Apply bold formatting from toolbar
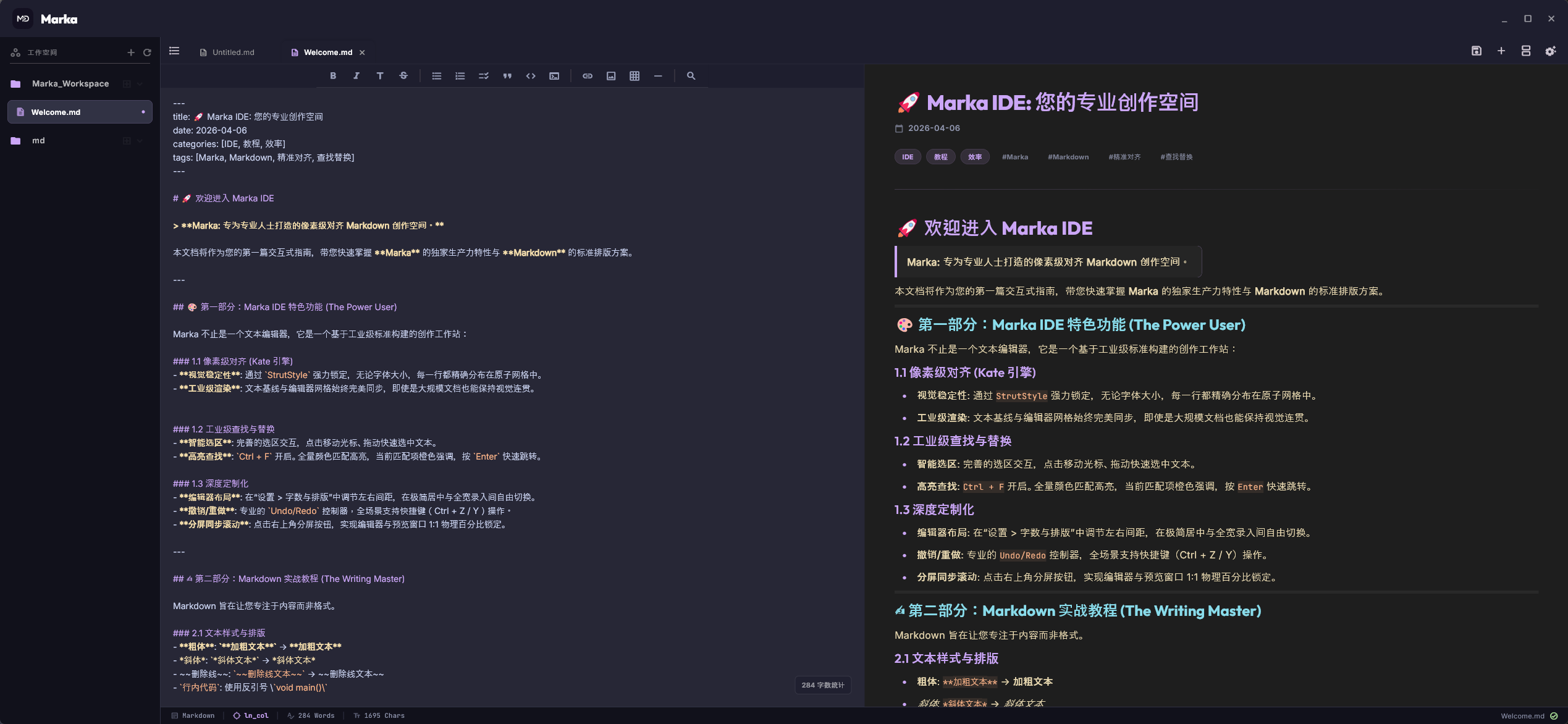Image resolution: width=1568 pixels, height=724 pixels. coord(333,76)
